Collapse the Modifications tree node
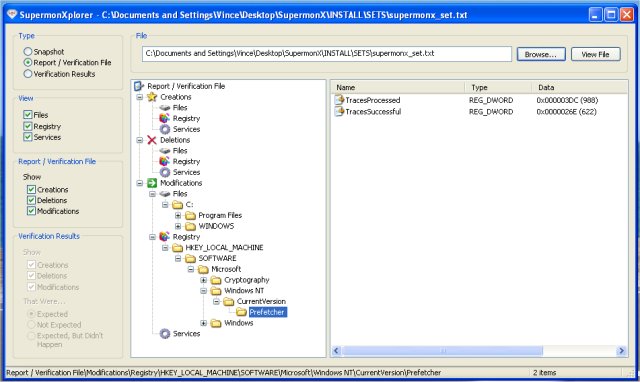Screen dimensions: 640x382 click(x=140, y=183)
